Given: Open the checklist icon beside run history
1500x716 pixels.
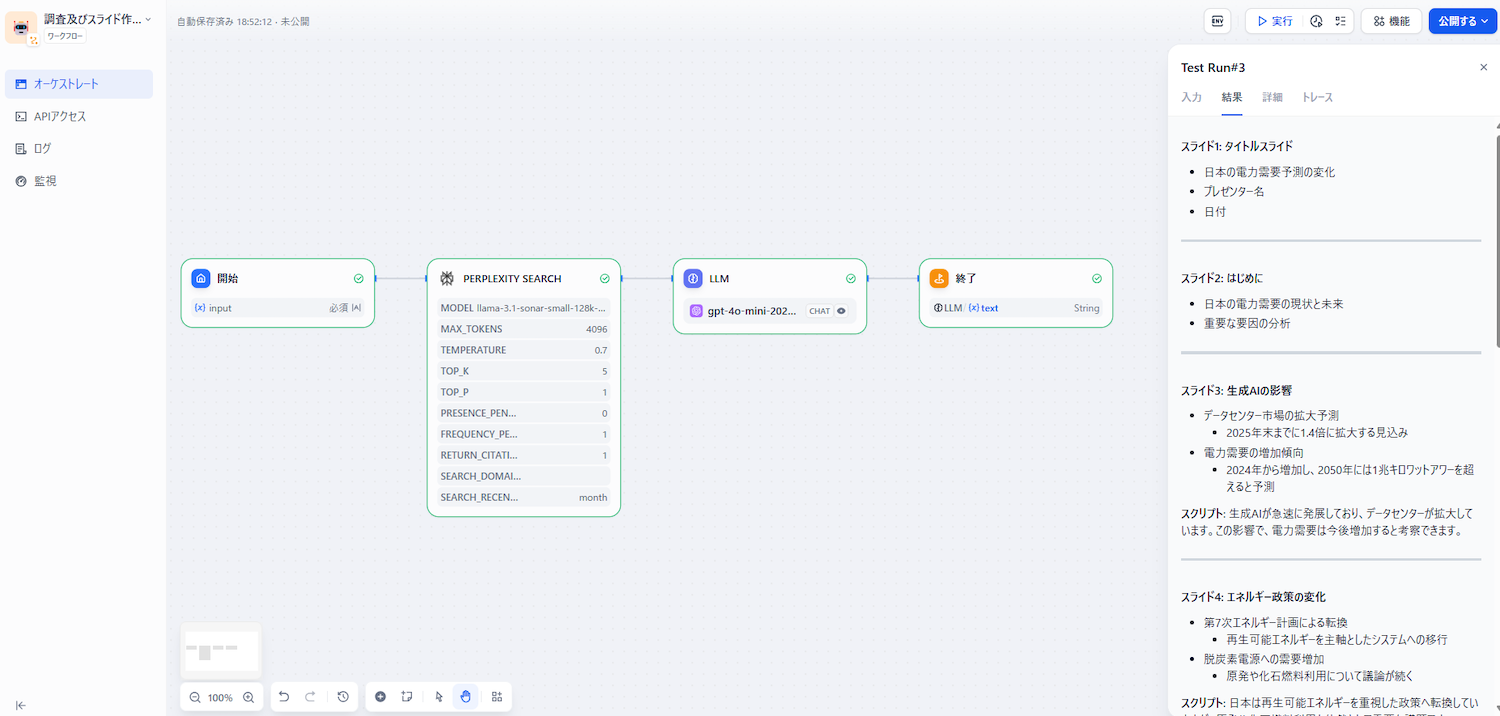Looking at the screenshot, I should pyautogui.click(x=1340, y=21).
